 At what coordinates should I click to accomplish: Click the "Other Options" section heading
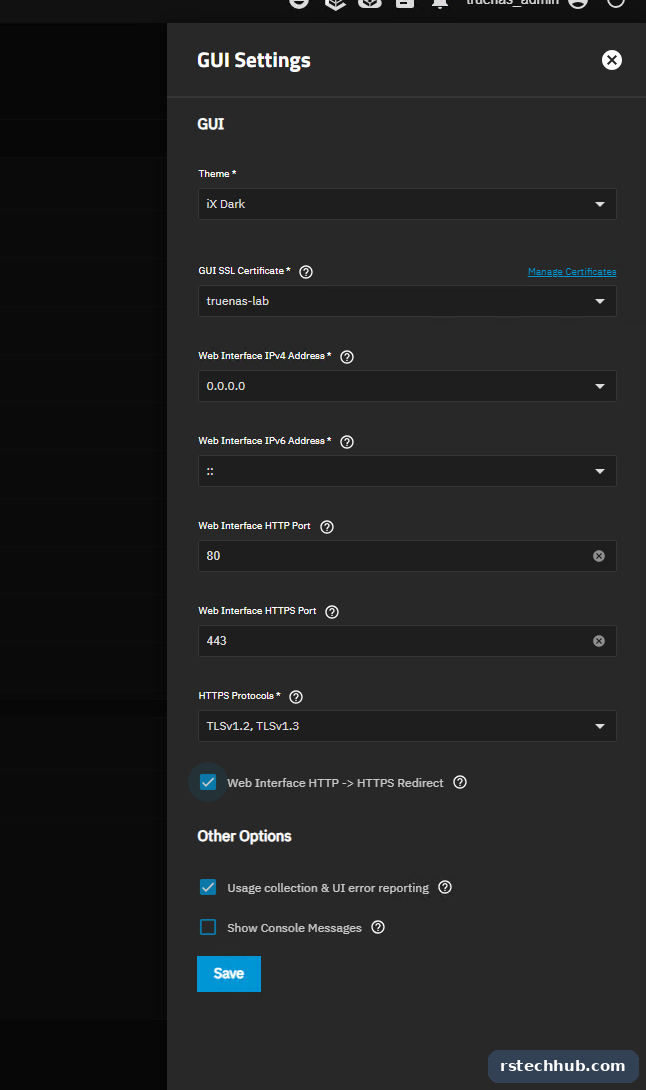tap(244, 836)
